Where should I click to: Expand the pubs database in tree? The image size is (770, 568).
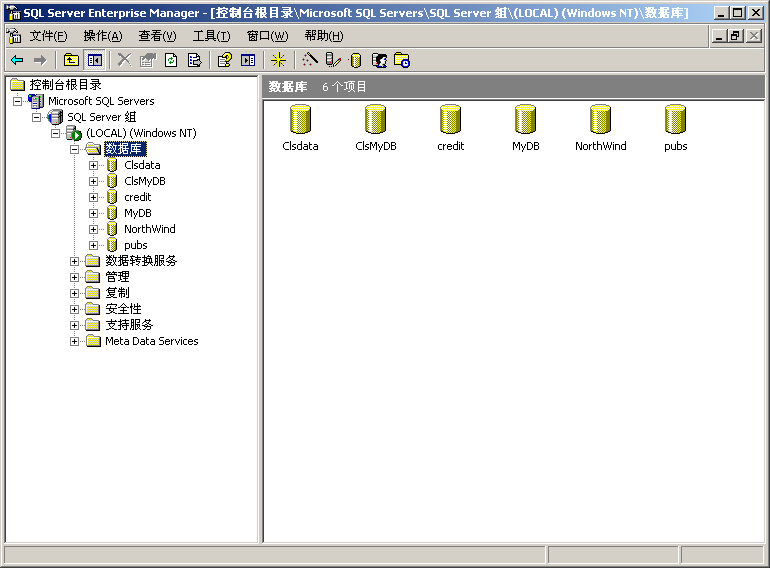tap(93, 245)
